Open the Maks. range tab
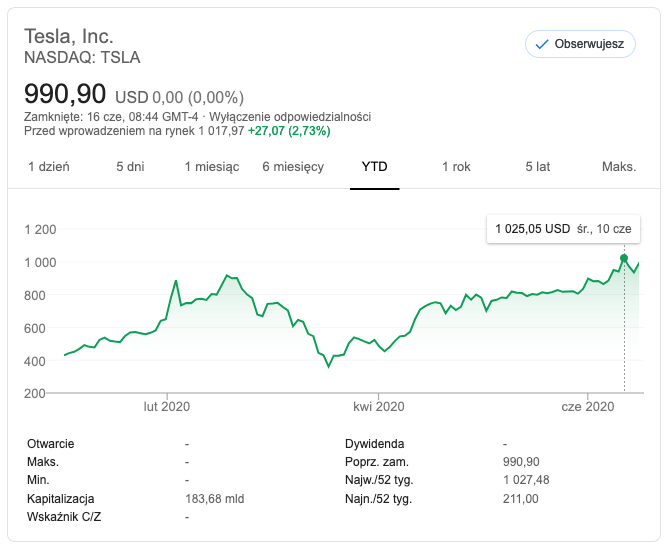Screen dimensions: 667x549 click(x=619, y=167)
